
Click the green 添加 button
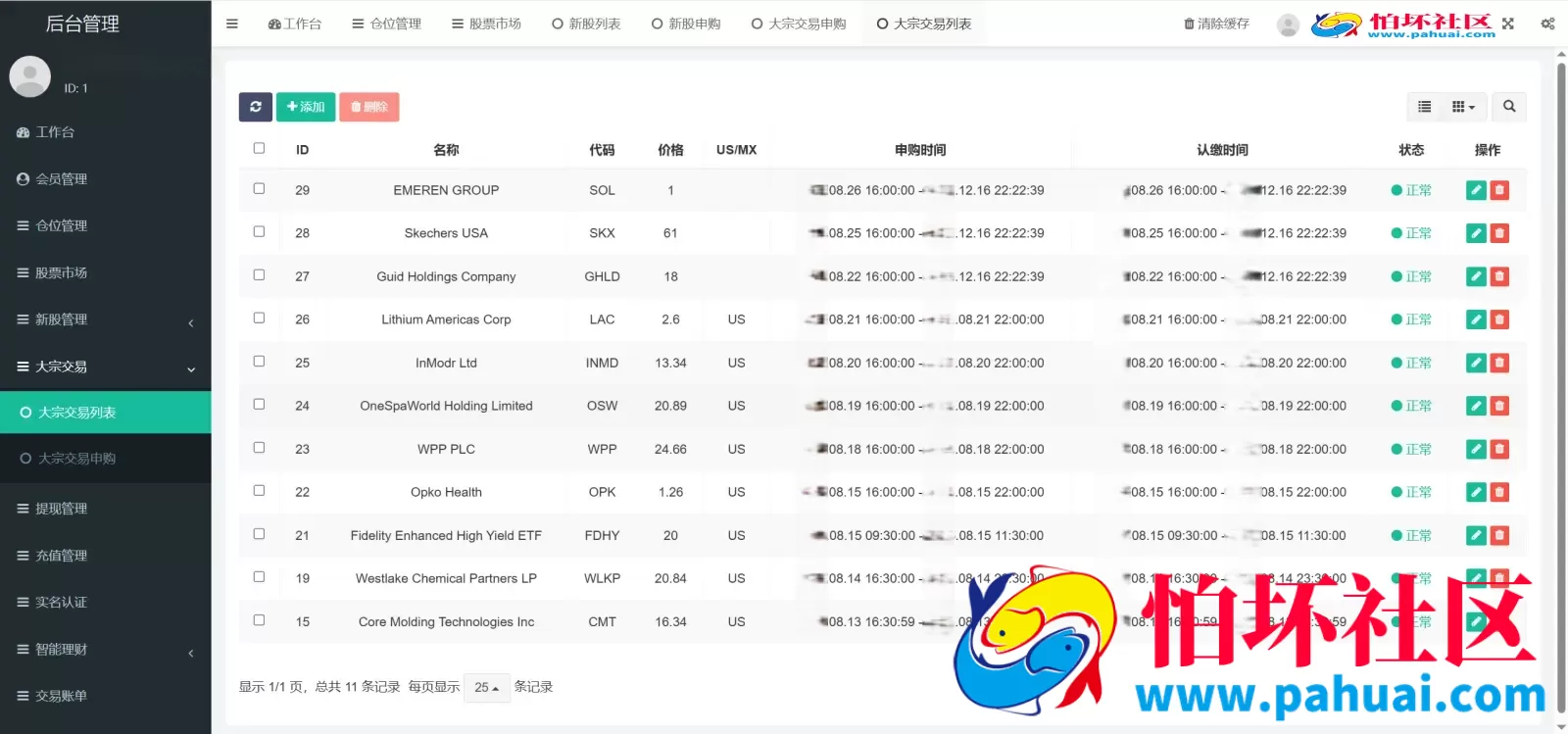306,107
